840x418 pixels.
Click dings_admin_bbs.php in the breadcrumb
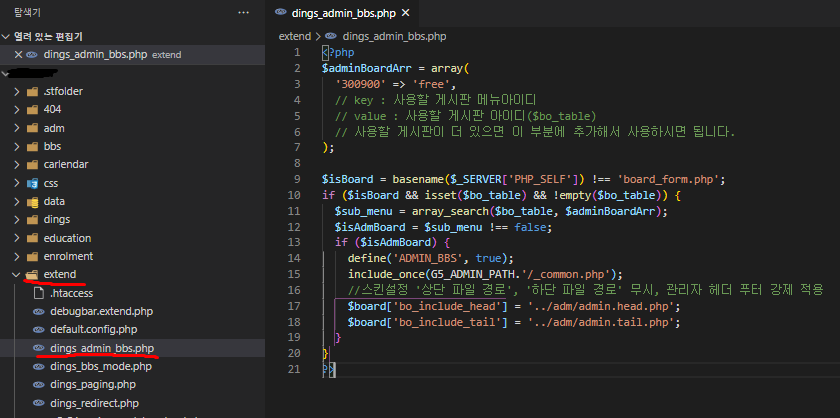click(x=394, y=35)
